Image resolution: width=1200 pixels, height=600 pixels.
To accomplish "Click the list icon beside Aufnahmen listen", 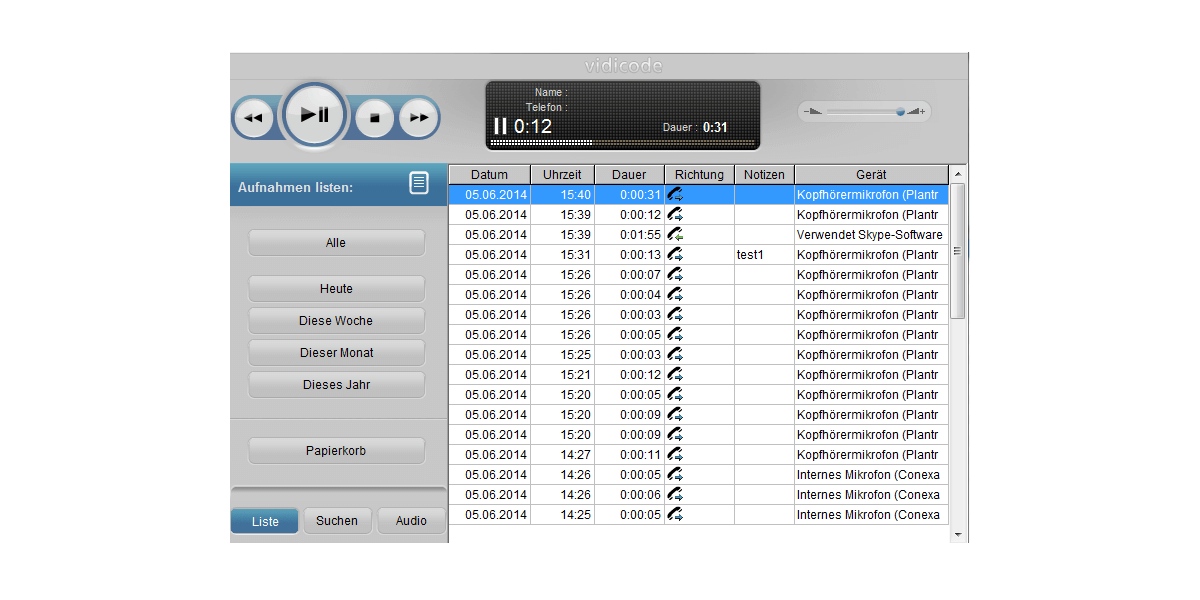I will pyautogui.click(x=419, y=183).
